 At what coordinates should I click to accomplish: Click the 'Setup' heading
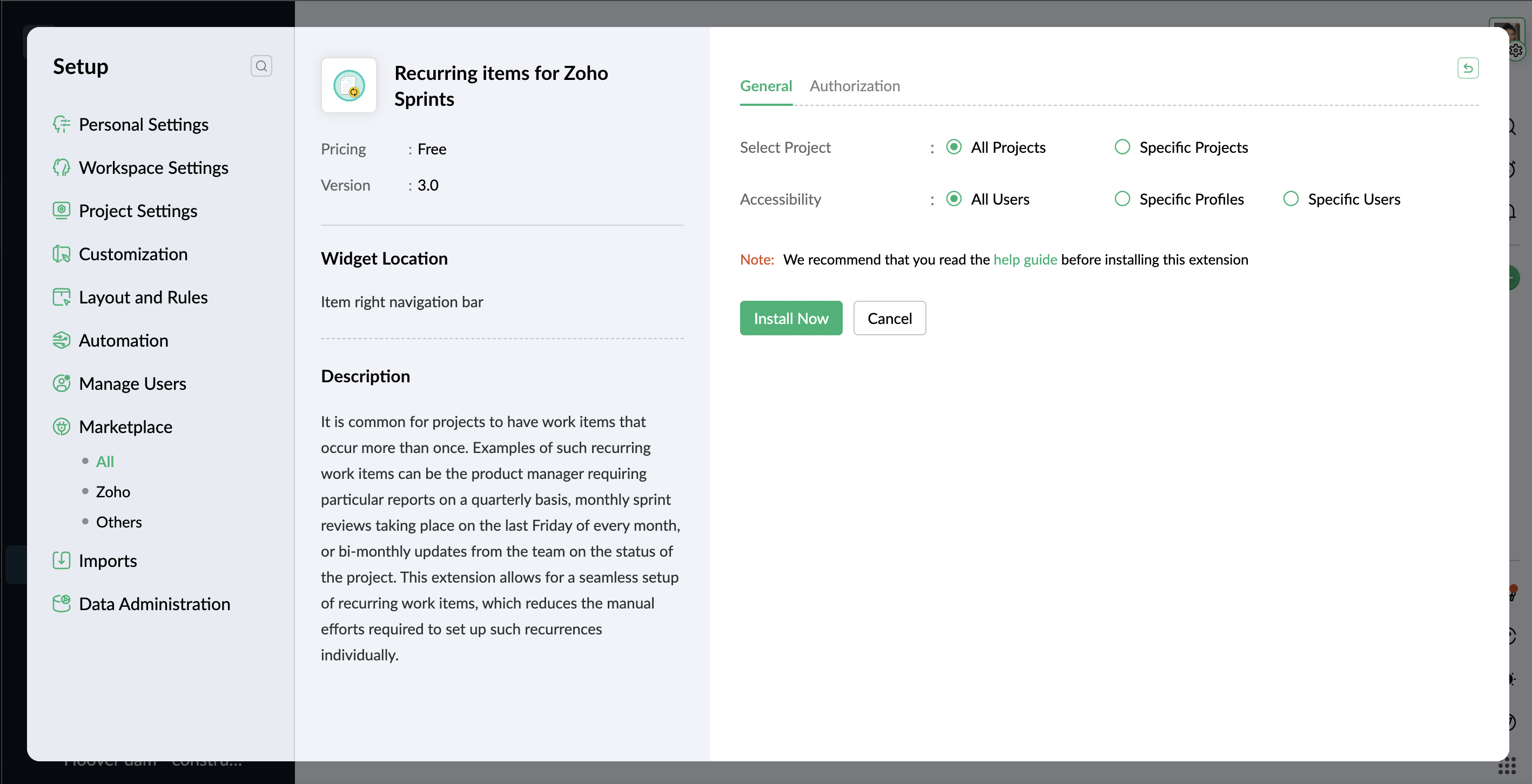click(81, 66)
